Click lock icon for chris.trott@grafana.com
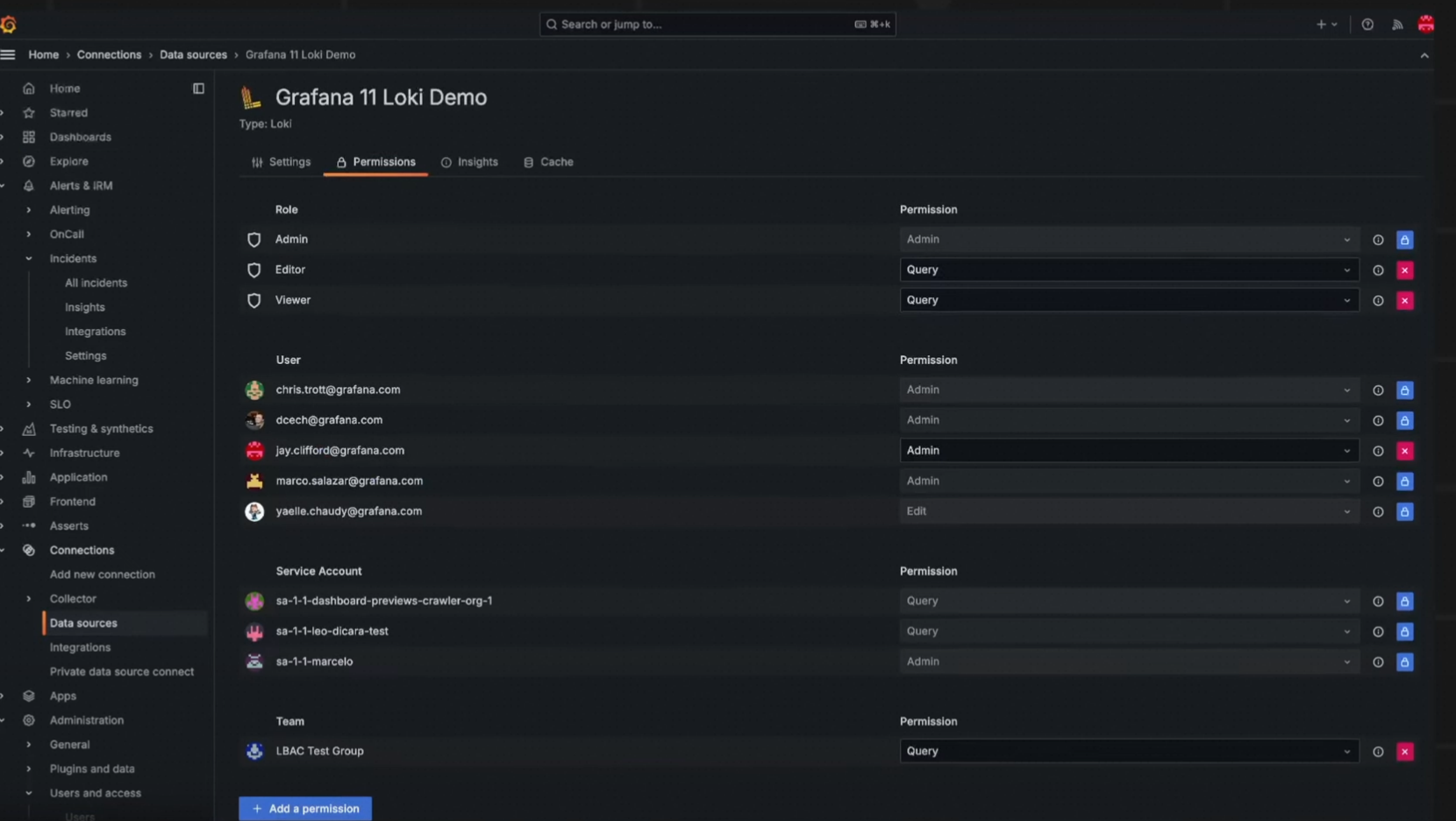The height and width of the screenshot is (821, 1456). tap(1405, 390)
